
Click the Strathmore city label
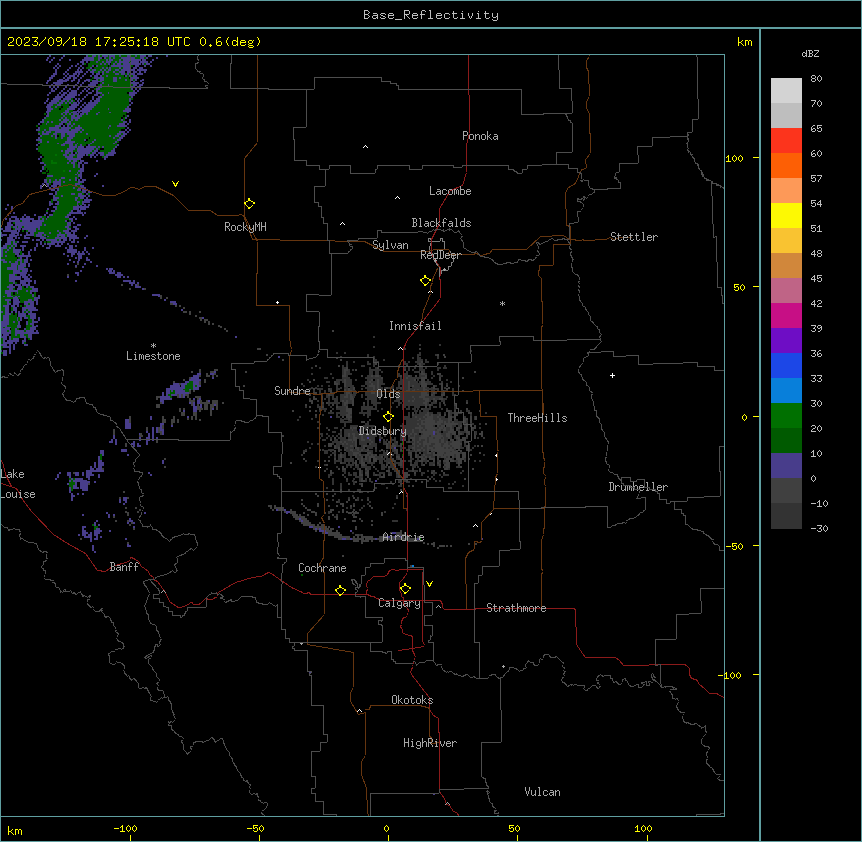[516, 608]
